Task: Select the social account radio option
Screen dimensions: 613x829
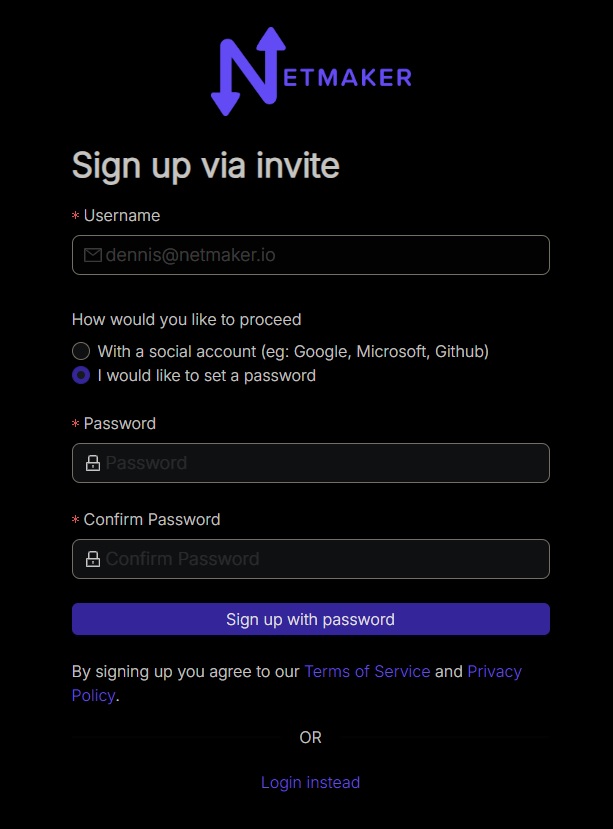Action: 81,351
